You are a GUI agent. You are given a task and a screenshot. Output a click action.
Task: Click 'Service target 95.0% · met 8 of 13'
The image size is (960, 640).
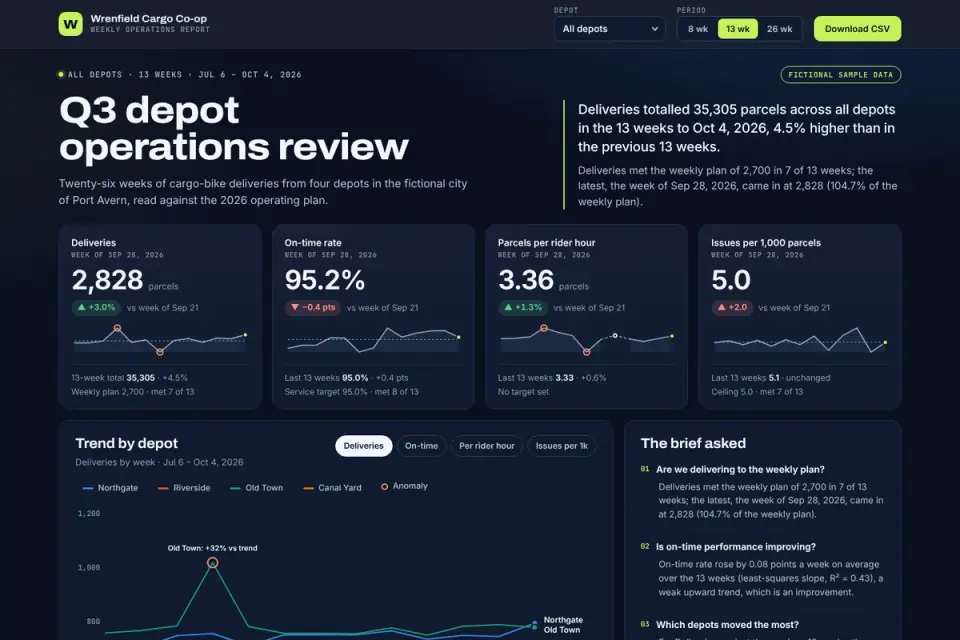351,392
